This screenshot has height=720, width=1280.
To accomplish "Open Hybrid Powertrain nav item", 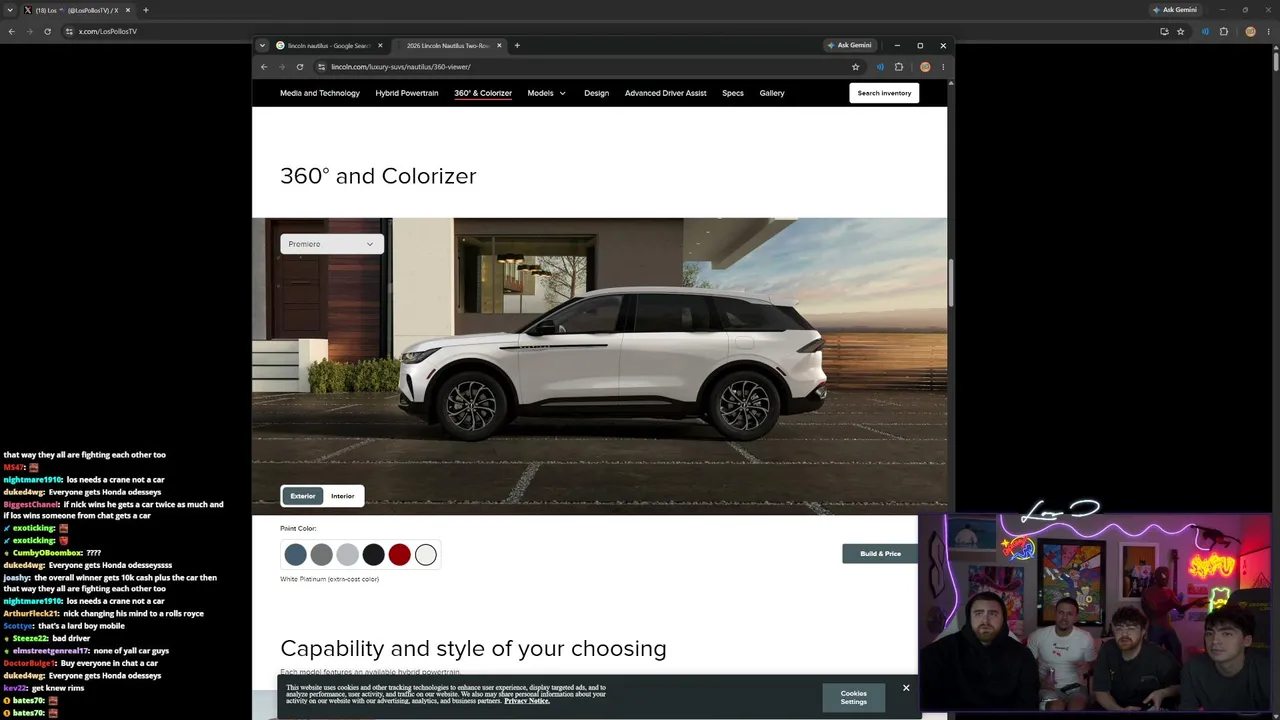I will point(407,93).
